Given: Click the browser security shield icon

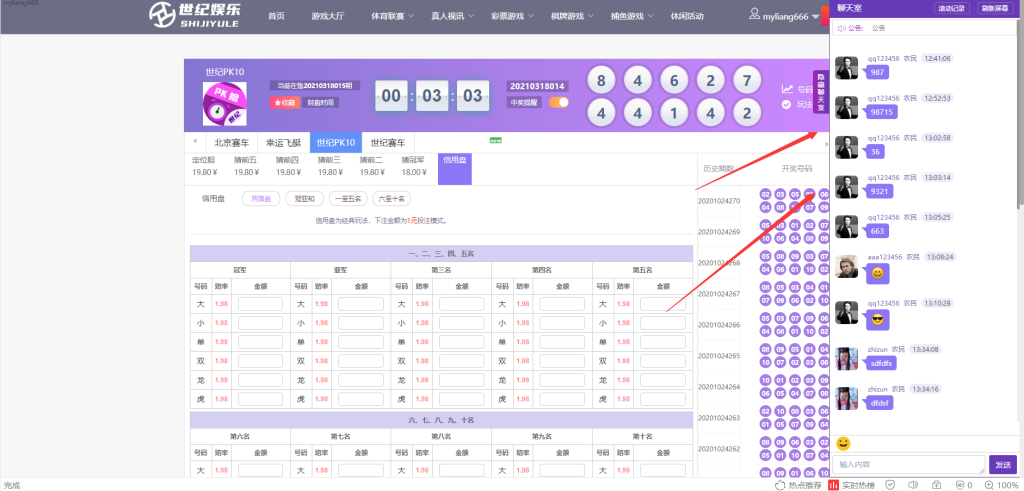Looking at the screenshot, I should 889,484.
